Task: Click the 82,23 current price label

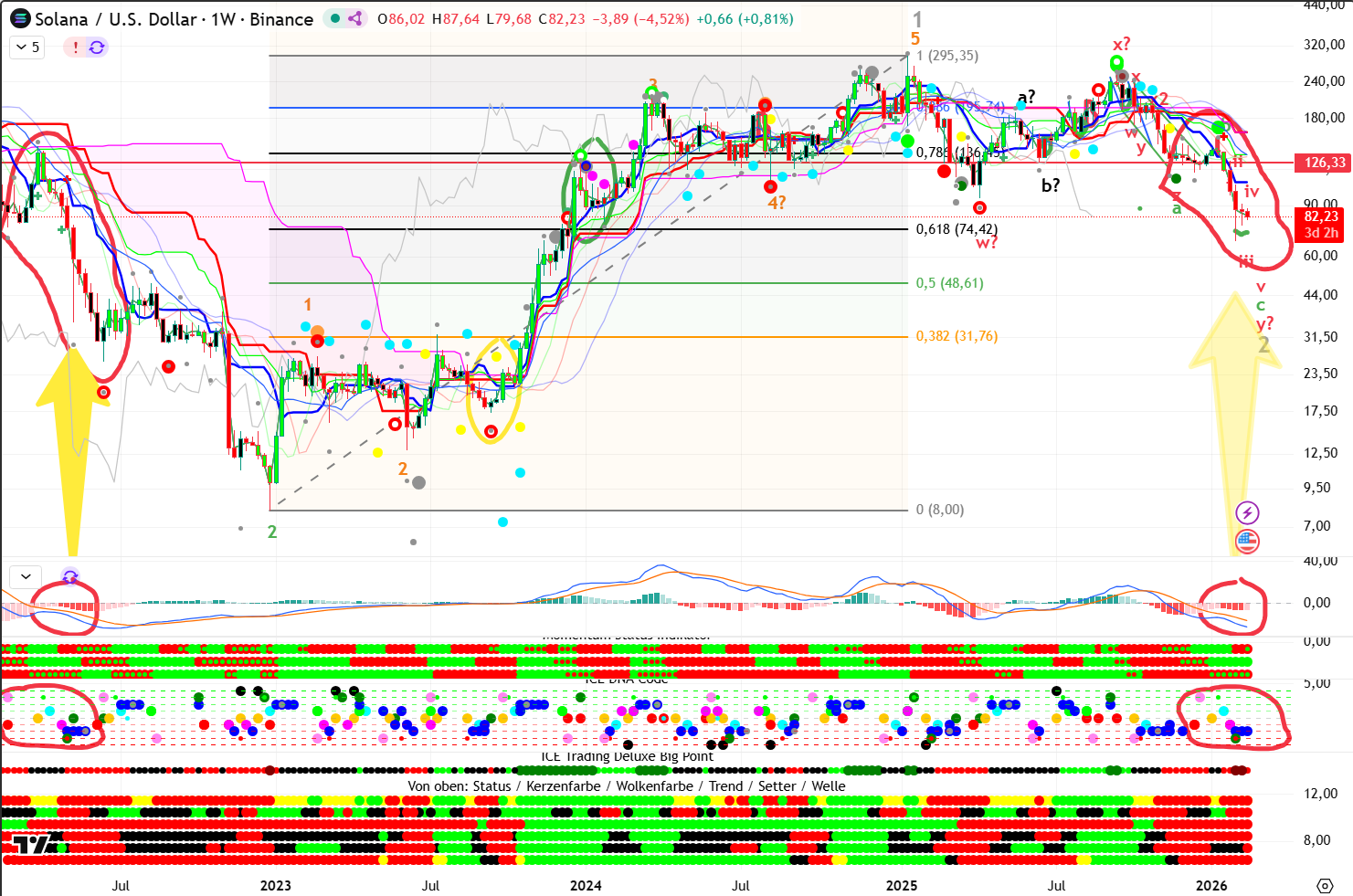Action: tap(1321, 217)
